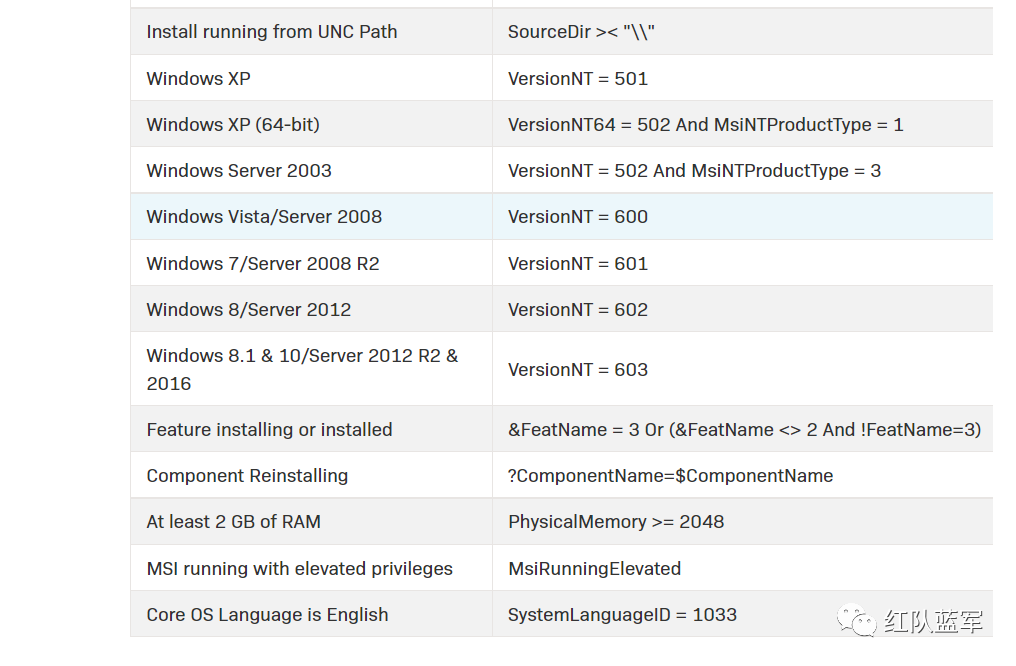Viewport: 1016px width, 666px height.
Task: Click the MsiRunningElevated condition text
Action: tap(594, 569)
